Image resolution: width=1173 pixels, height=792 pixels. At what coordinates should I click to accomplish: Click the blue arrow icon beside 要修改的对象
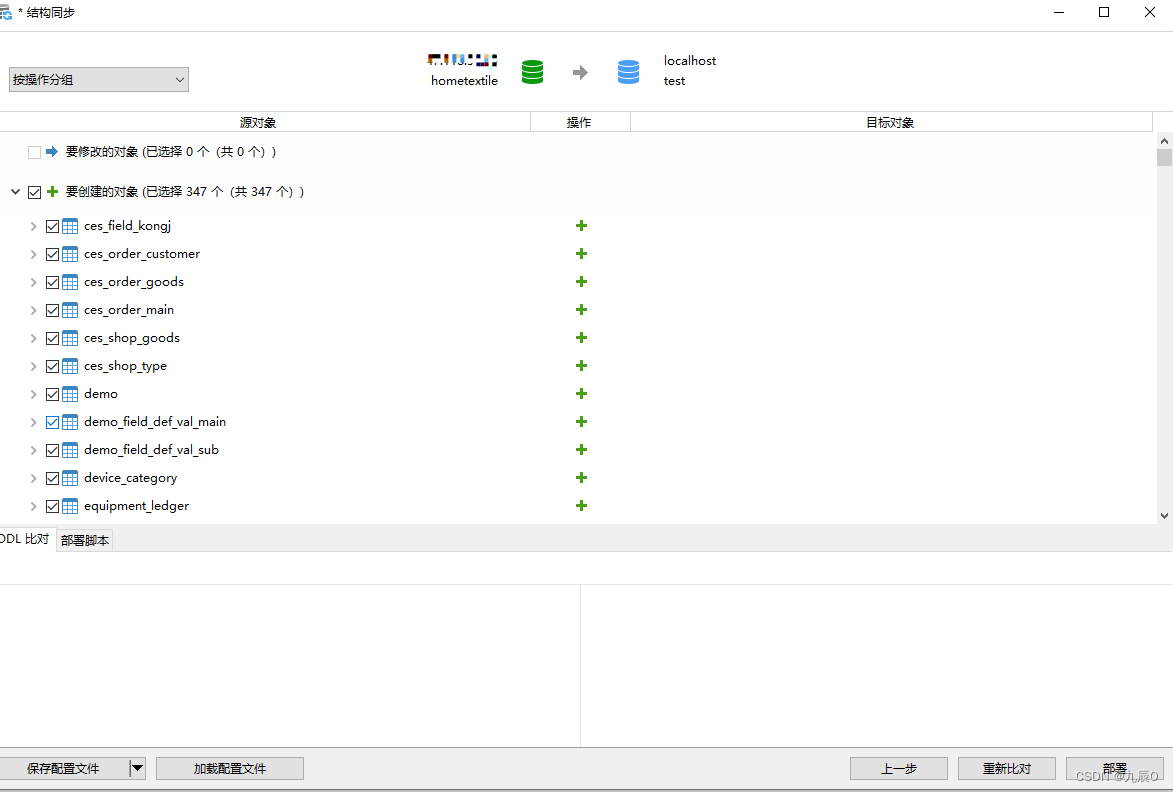click(x=50, y=151)
